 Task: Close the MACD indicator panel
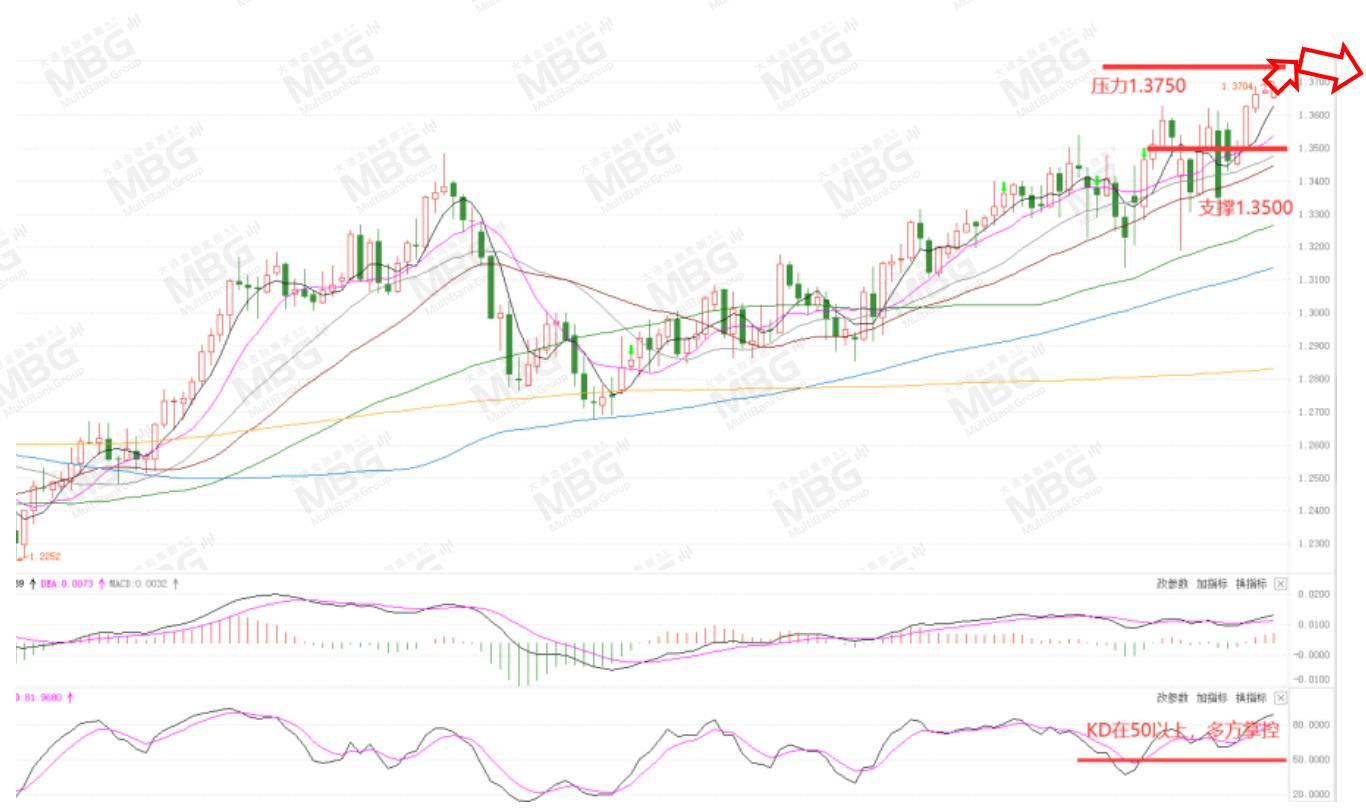[x=1281, y=584]
